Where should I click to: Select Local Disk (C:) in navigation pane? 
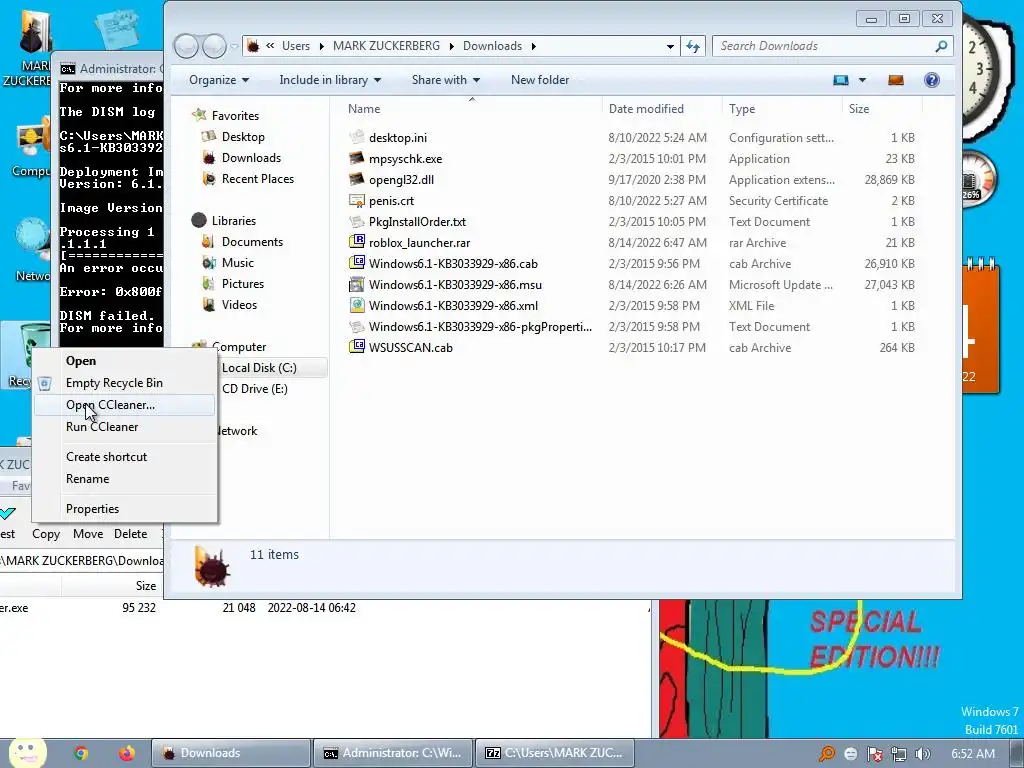point(259,368)
